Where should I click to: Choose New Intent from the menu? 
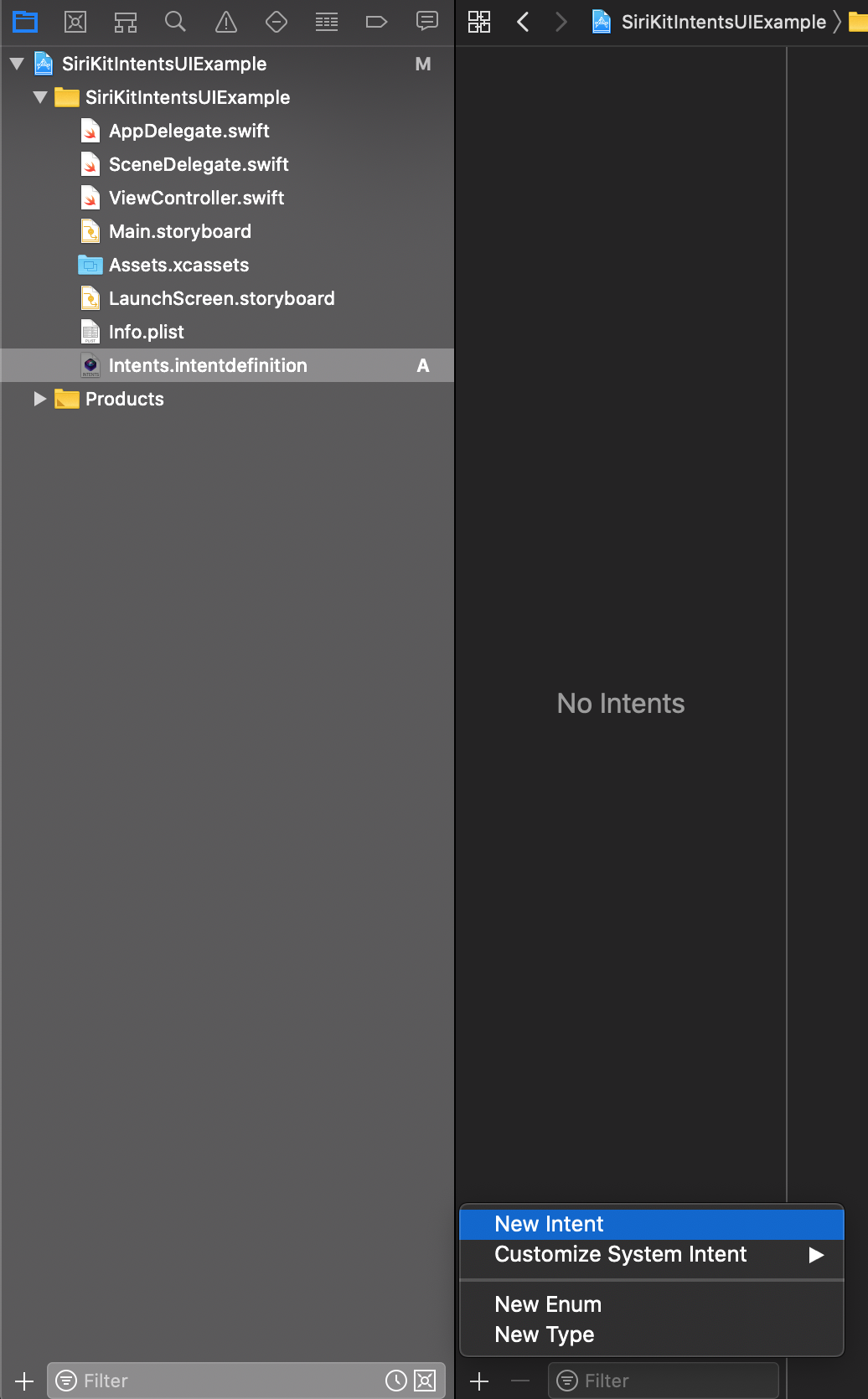[x=549, y=1224]
